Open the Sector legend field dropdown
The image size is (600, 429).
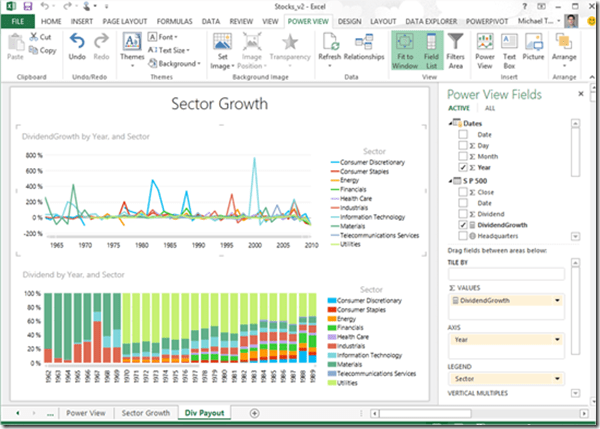pyautogui.click(x=557, y=379)
